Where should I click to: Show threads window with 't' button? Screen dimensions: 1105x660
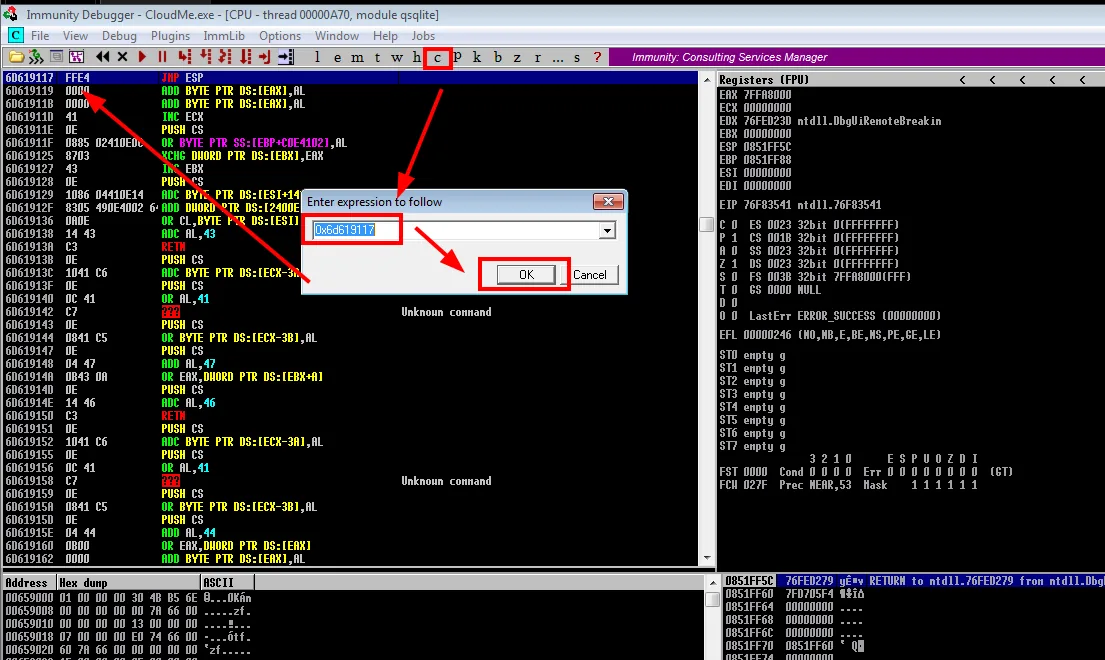point(377,57)
